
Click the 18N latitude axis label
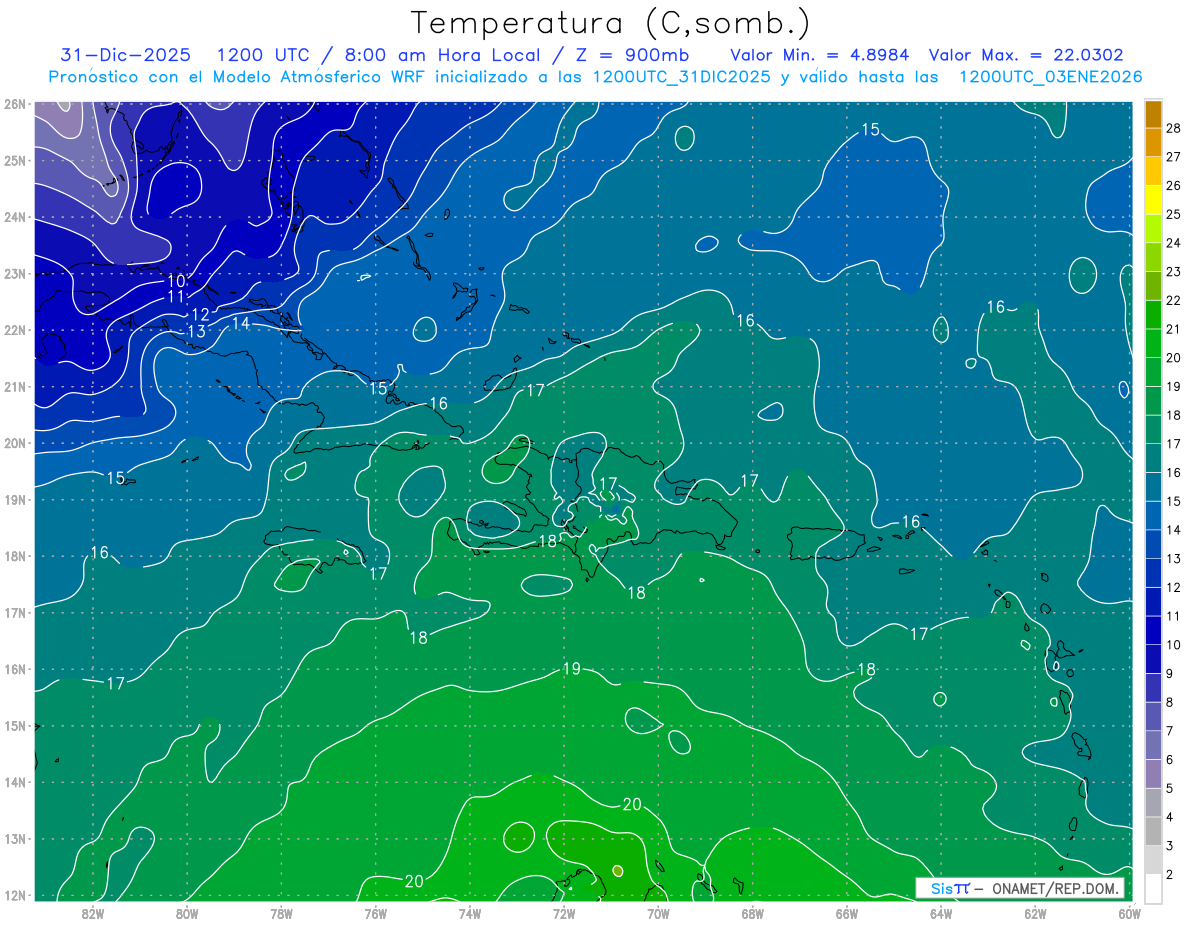click(x=15, y=556)
